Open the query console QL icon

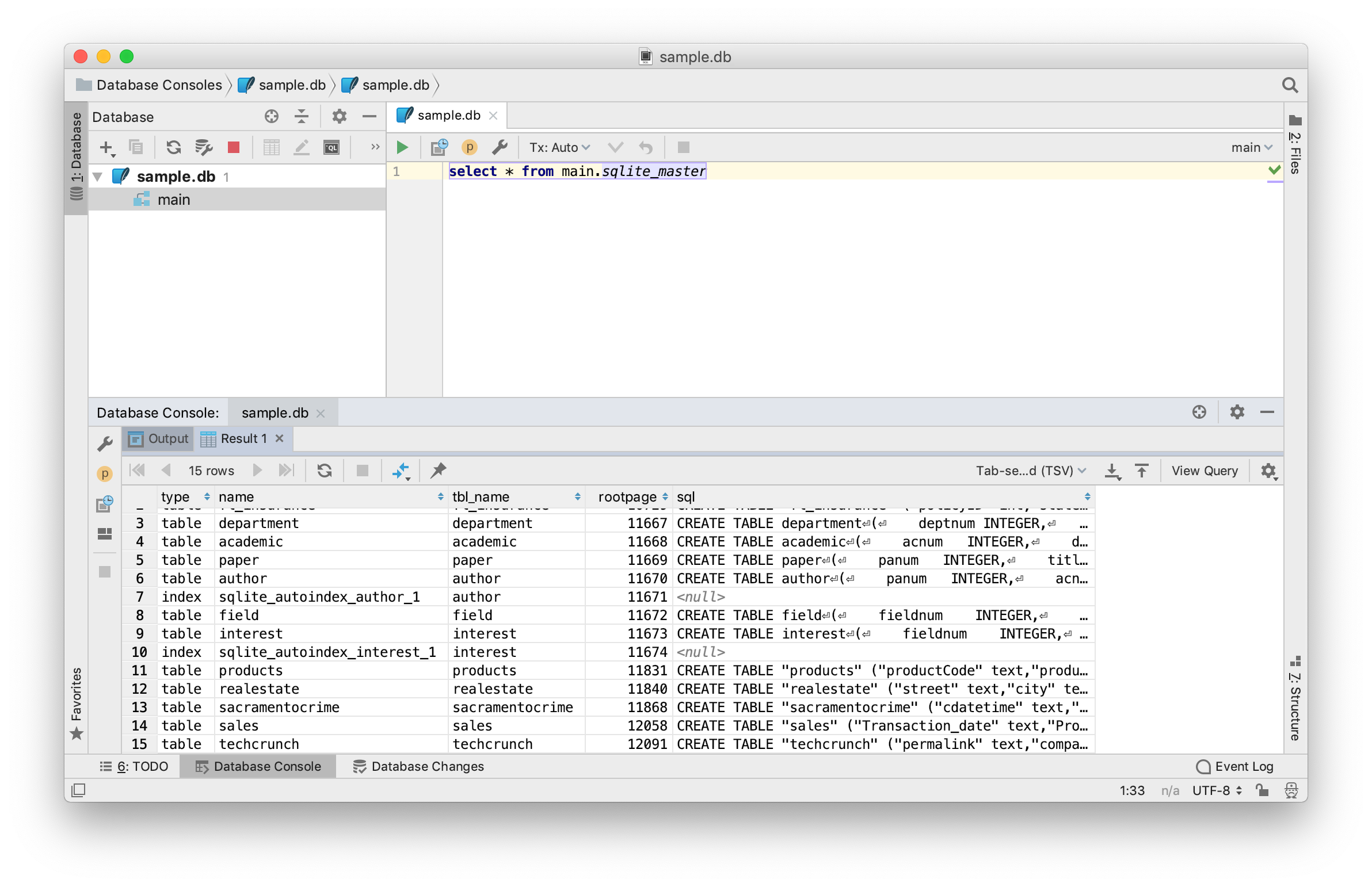tap(331, 147)
